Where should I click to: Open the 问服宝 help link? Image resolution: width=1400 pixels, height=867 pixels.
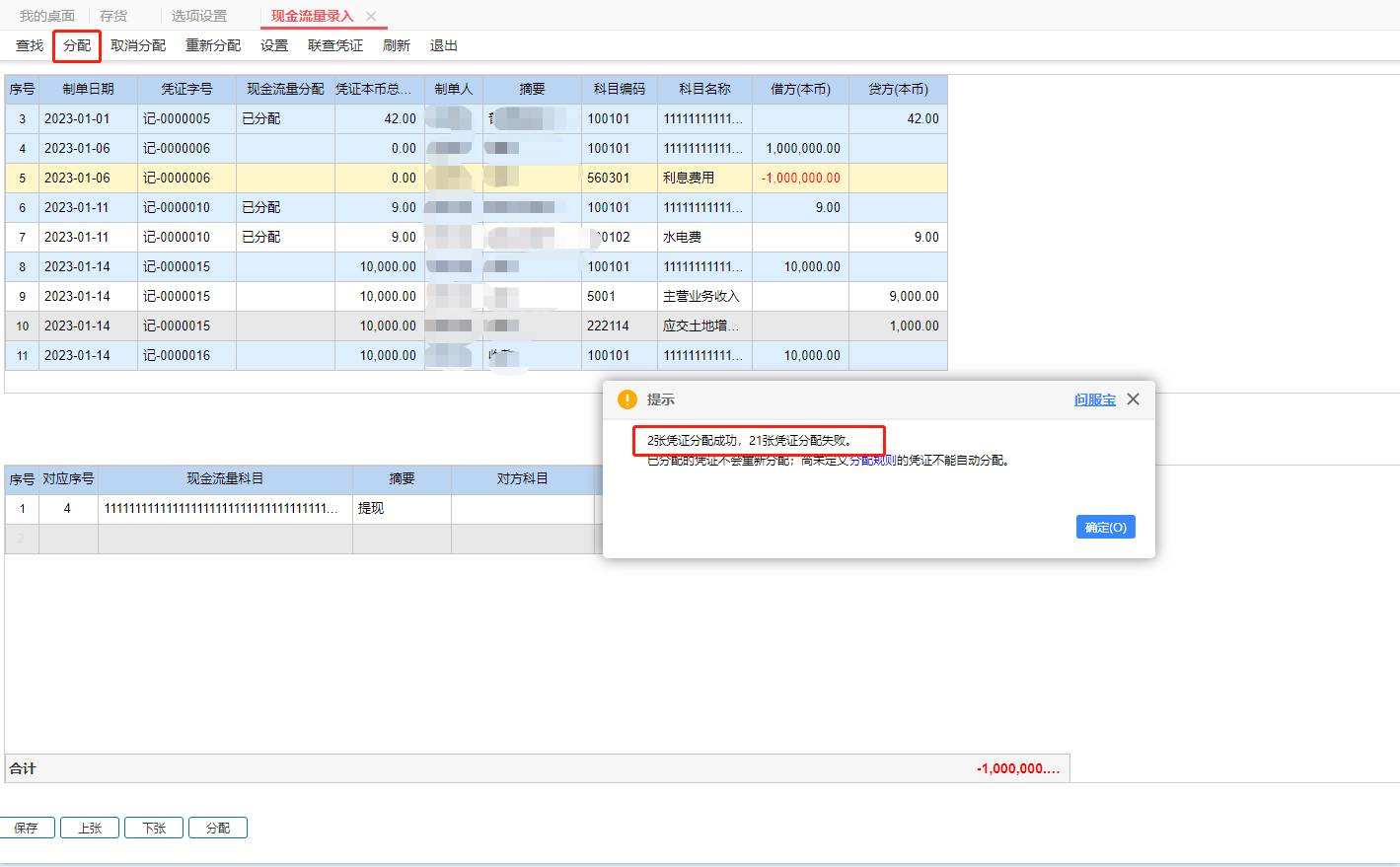coord(1095,399)
